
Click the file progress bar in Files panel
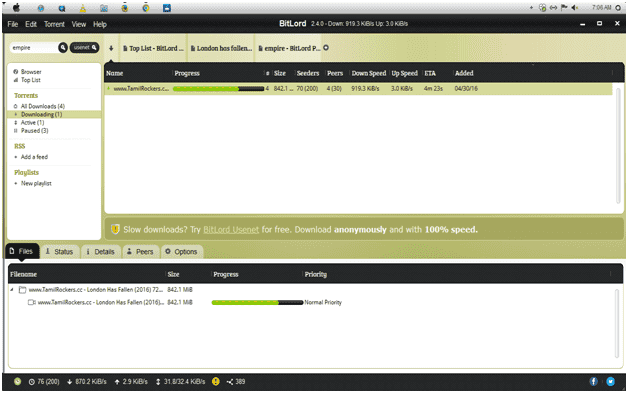(257, 302)
